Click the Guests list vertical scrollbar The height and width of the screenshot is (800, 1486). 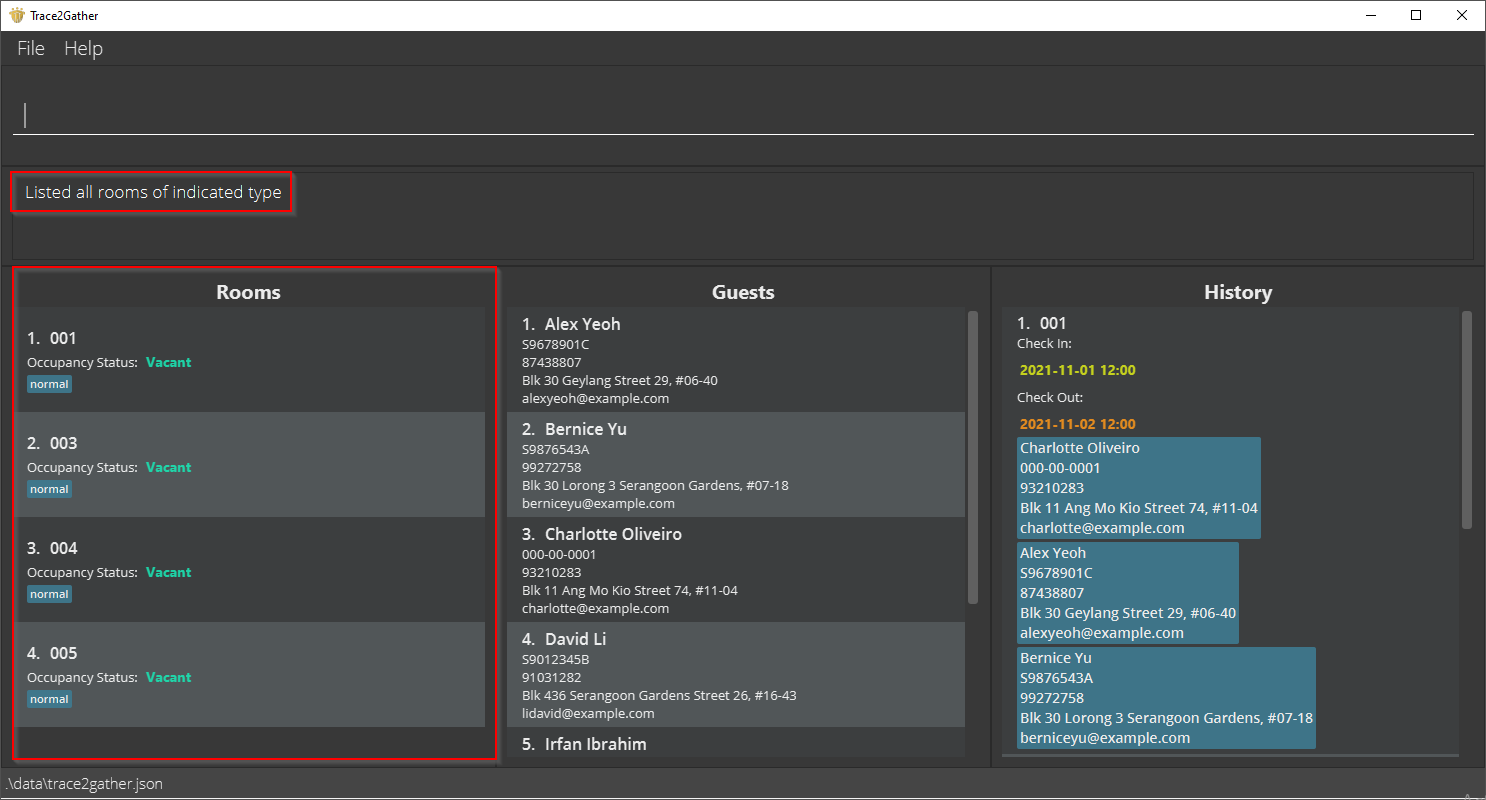coord(973,457)
